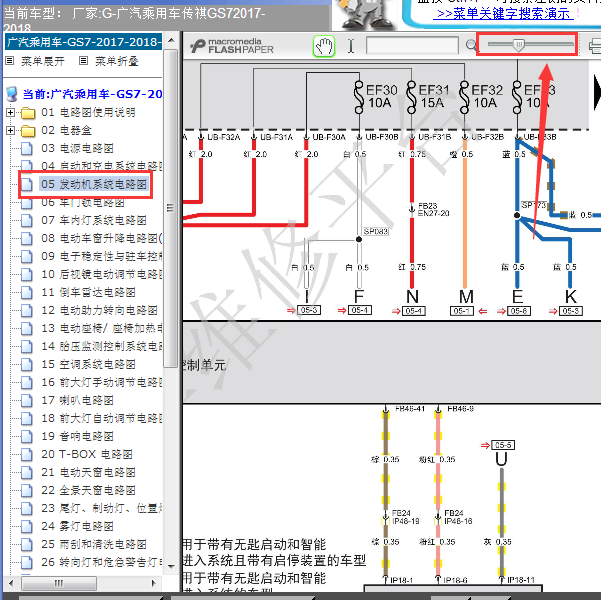The width and height of the screenshot is (601, 600).
Task: Click the Macromedia FlashPaper logo
Action: point(232,46)
